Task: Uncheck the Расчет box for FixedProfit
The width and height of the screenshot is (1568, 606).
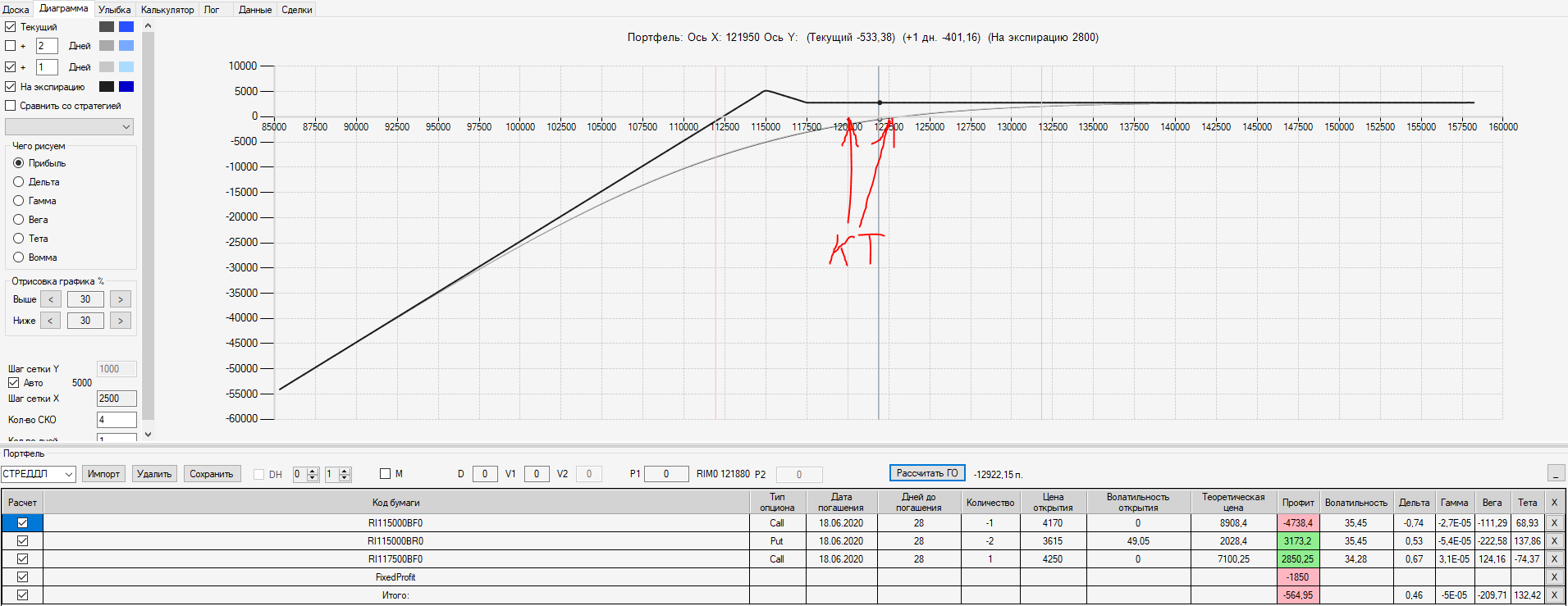Action: coord(23,577)
